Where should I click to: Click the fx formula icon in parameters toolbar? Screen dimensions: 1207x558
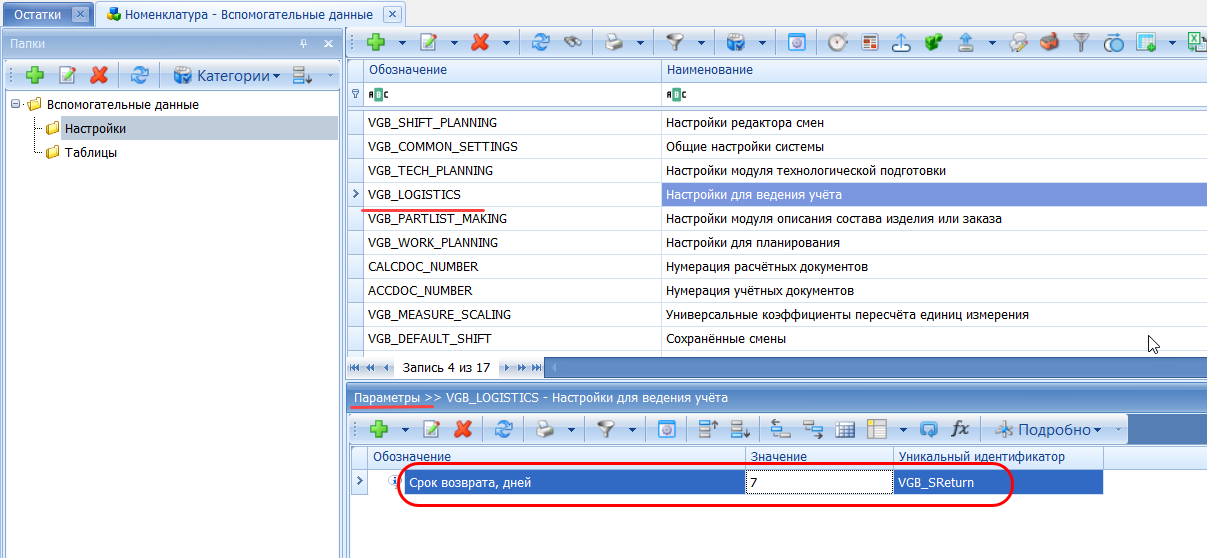[x=960, y=429]
